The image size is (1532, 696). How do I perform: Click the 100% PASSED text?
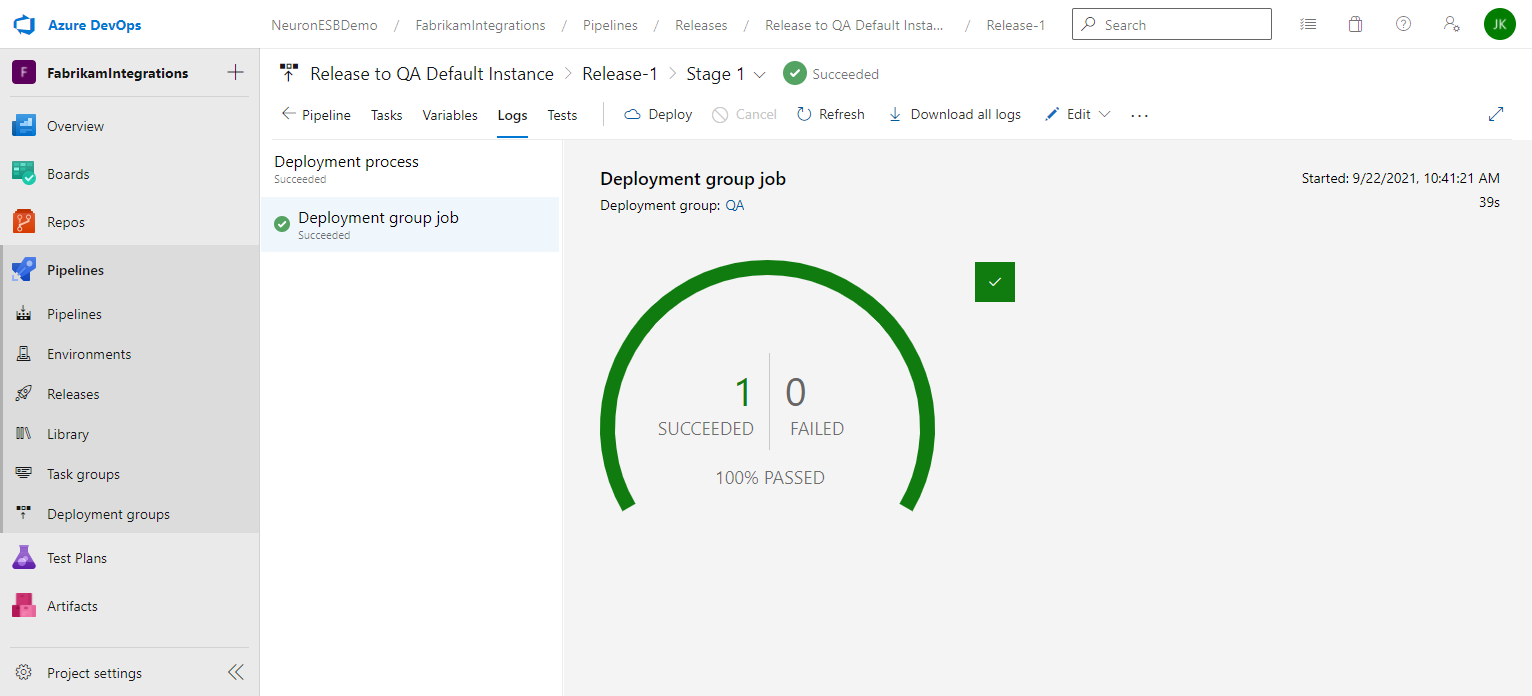click(x=770, y=478)
